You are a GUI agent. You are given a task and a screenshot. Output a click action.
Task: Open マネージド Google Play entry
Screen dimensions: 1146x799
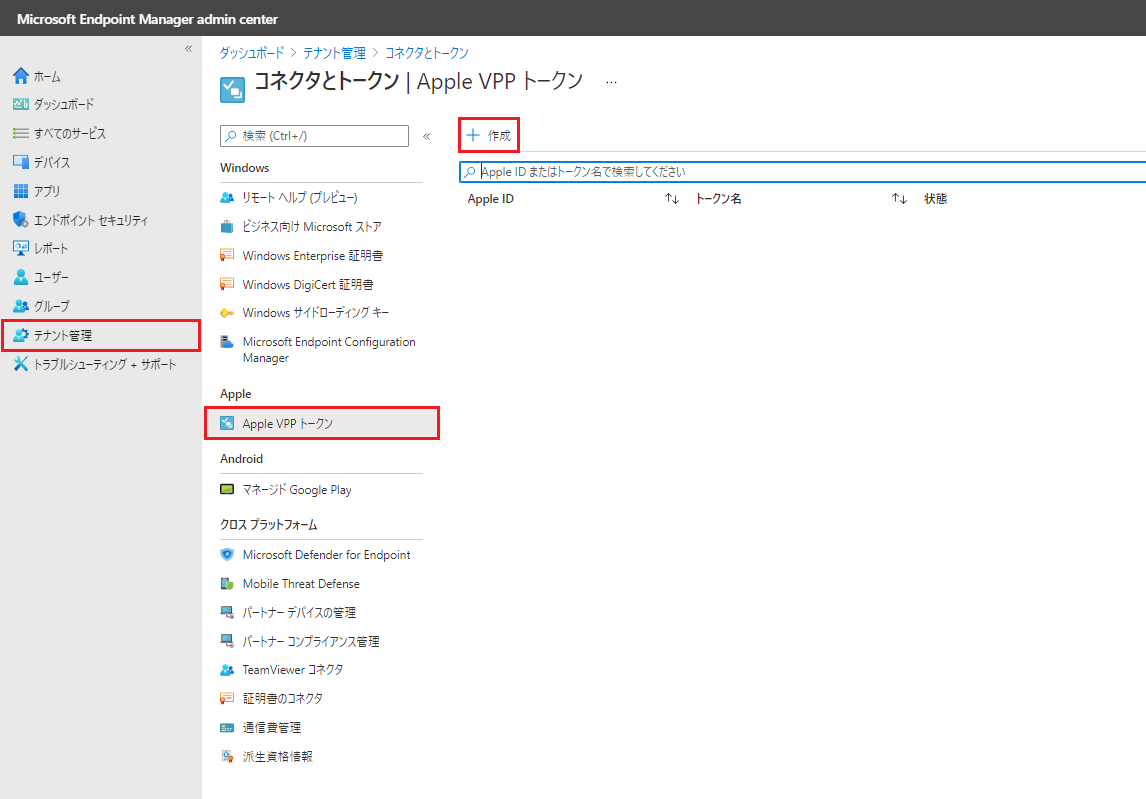pos(297,490)
